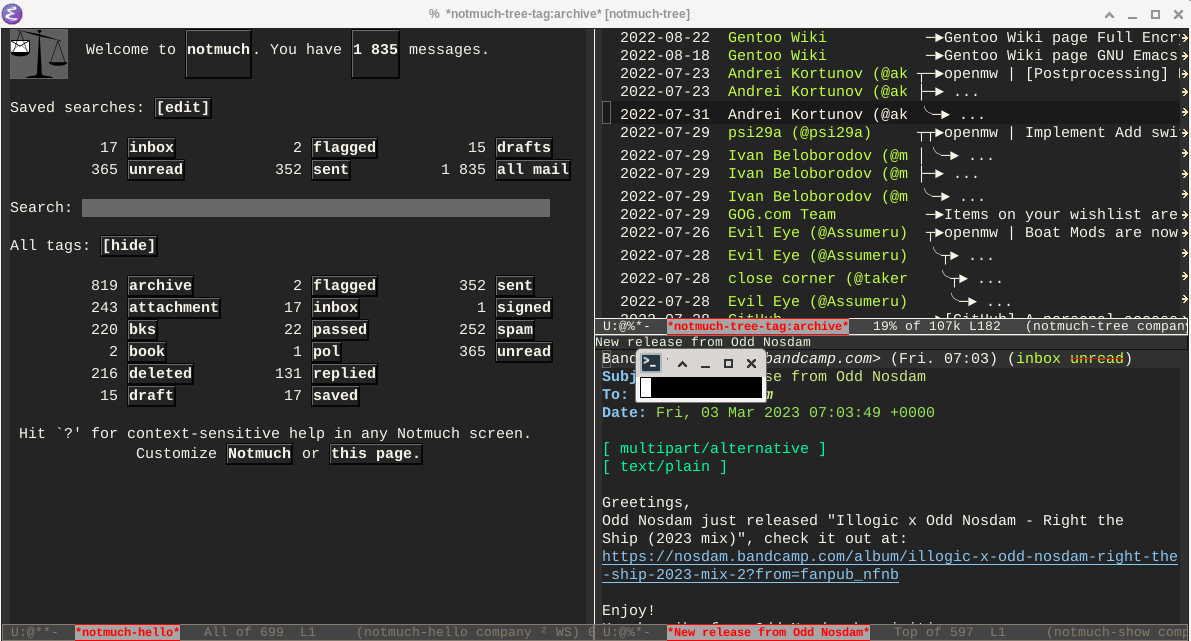Open the all mail saved search
Image resolution: width=1191 pixels, height=641 pixels.
tap(532, 169)
